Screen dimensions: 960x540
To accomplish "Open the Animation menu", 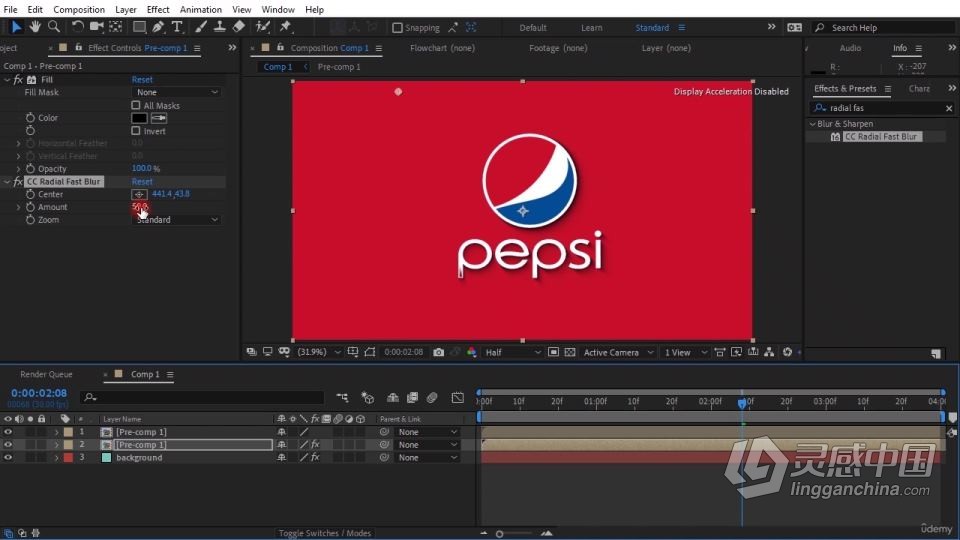I will pyautogui.click(x=201, y=9).
